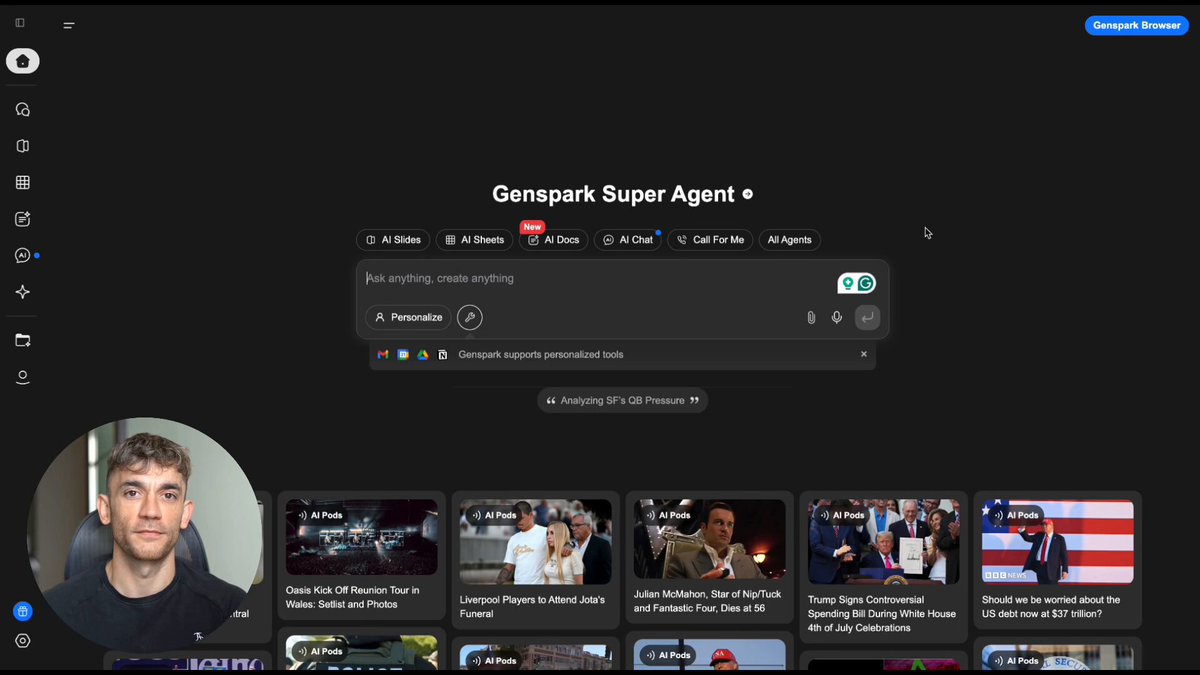Image resolution: width=1200 pixels, height=675 pixels.
Task: Click the Notion icon in banner
Action: click(443, 355)
